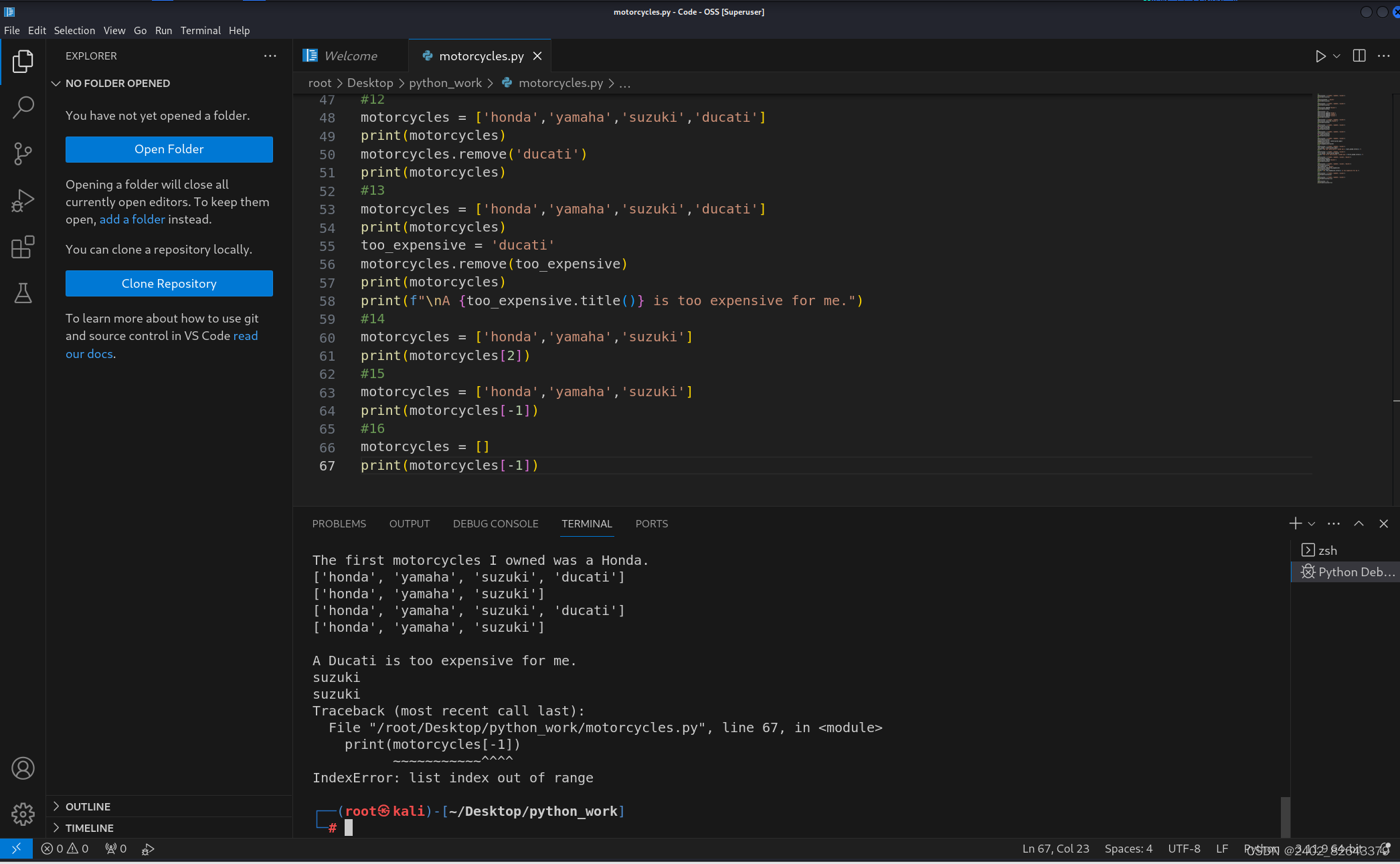Image resolution: width=1400 pixels, height=864 pixels.
Task: Click the breadcrumb ellipsis symbol segment
Action: pos(625,83)
